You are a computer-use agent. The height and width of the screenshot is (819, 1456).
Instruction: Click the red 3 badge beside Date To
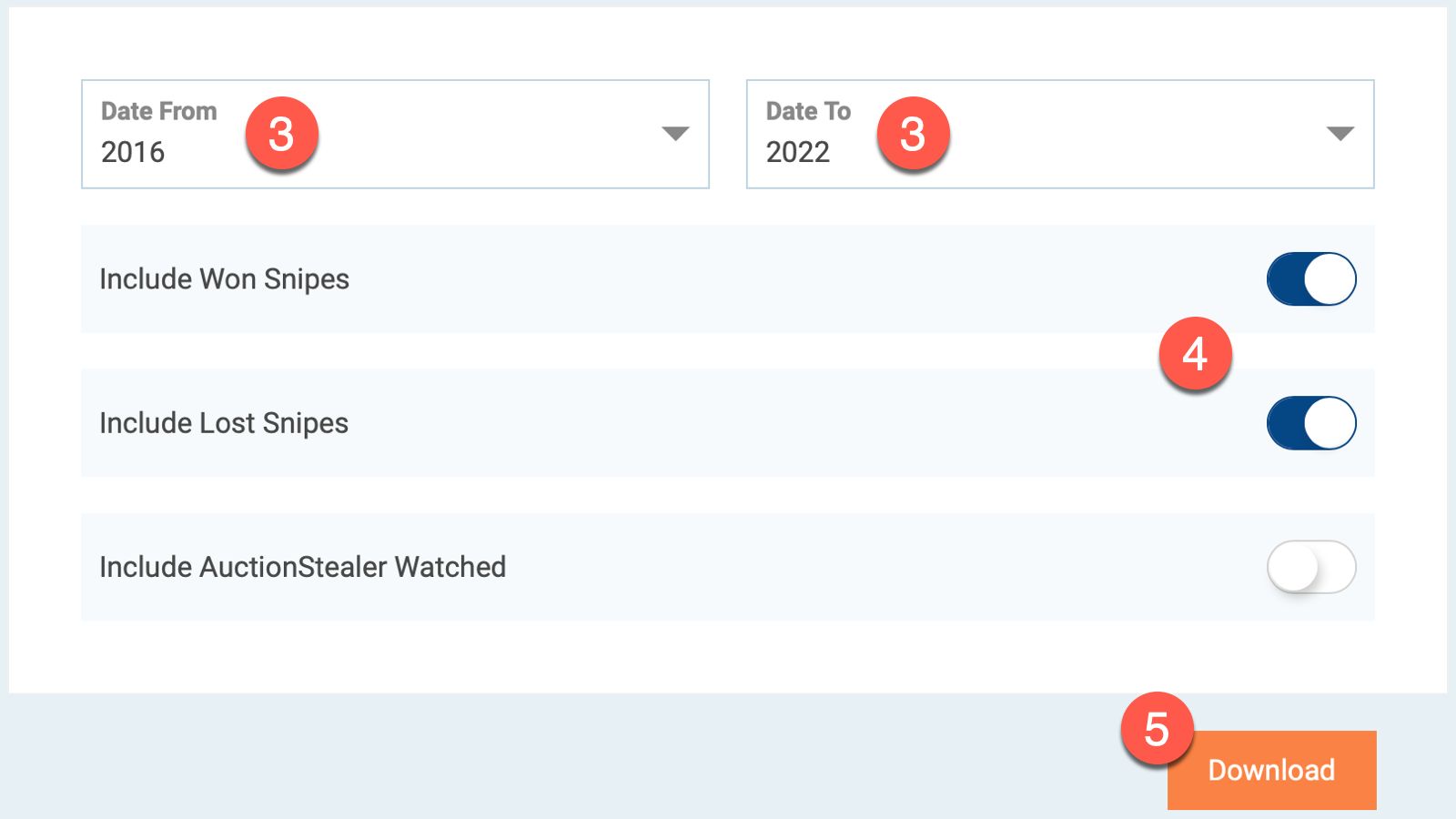click(913, 134)
